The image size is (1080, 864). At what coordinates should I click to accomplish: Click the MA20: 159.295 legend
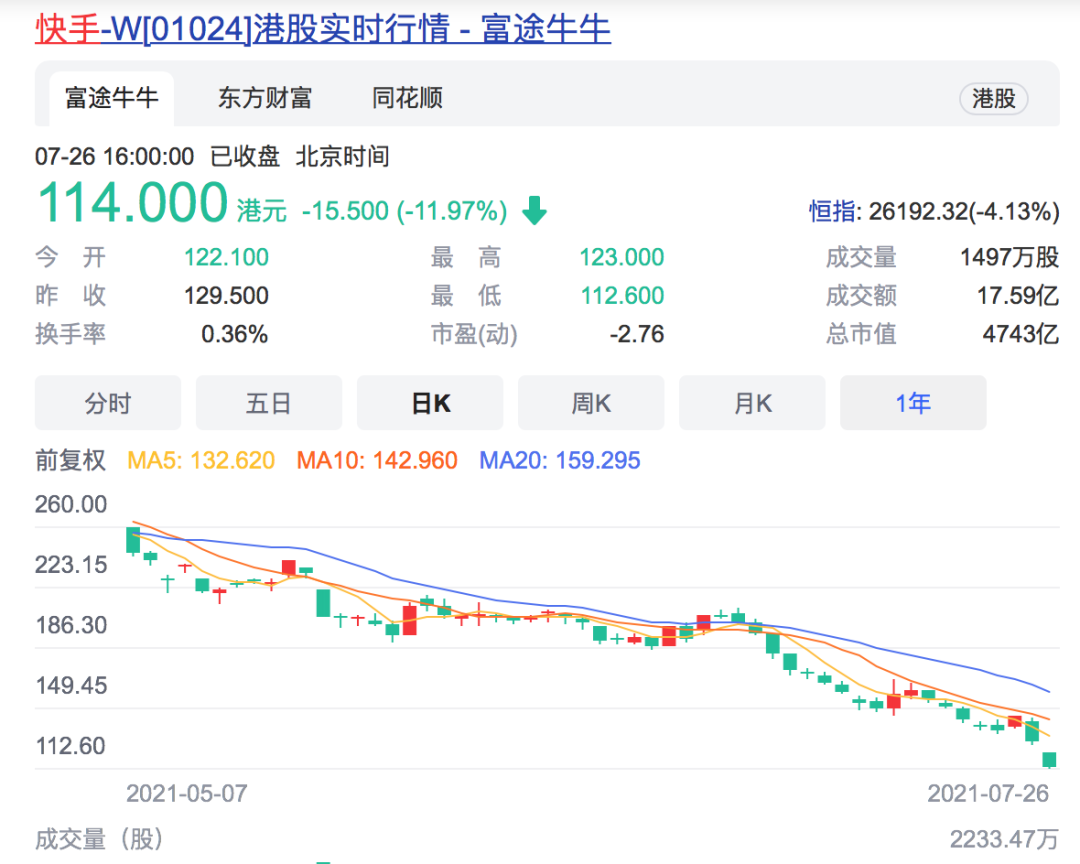[559, 460]
